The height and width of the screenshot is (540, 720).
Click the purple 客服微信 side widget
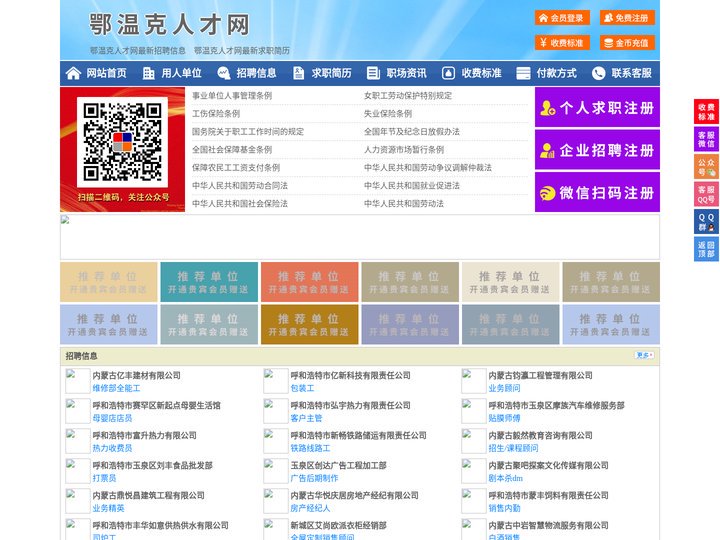click(706, 139)
